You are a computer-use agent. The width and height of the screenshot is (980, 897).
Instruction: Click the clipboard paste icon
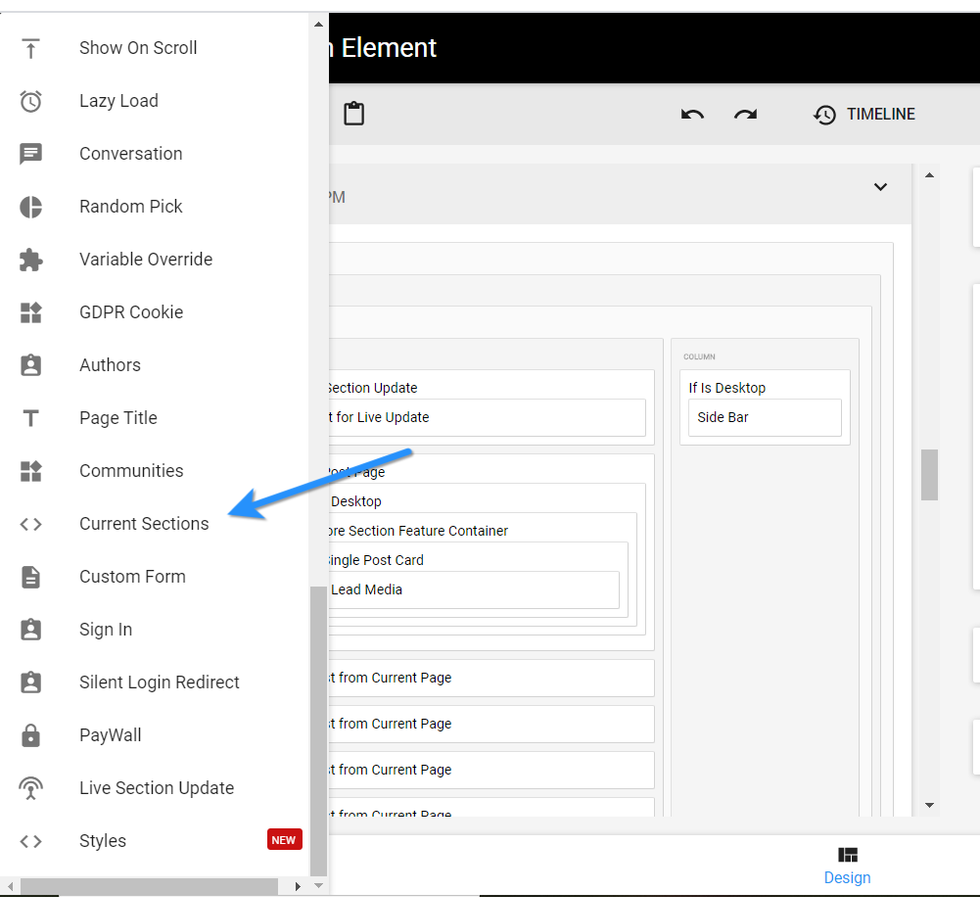click(354, 114)
